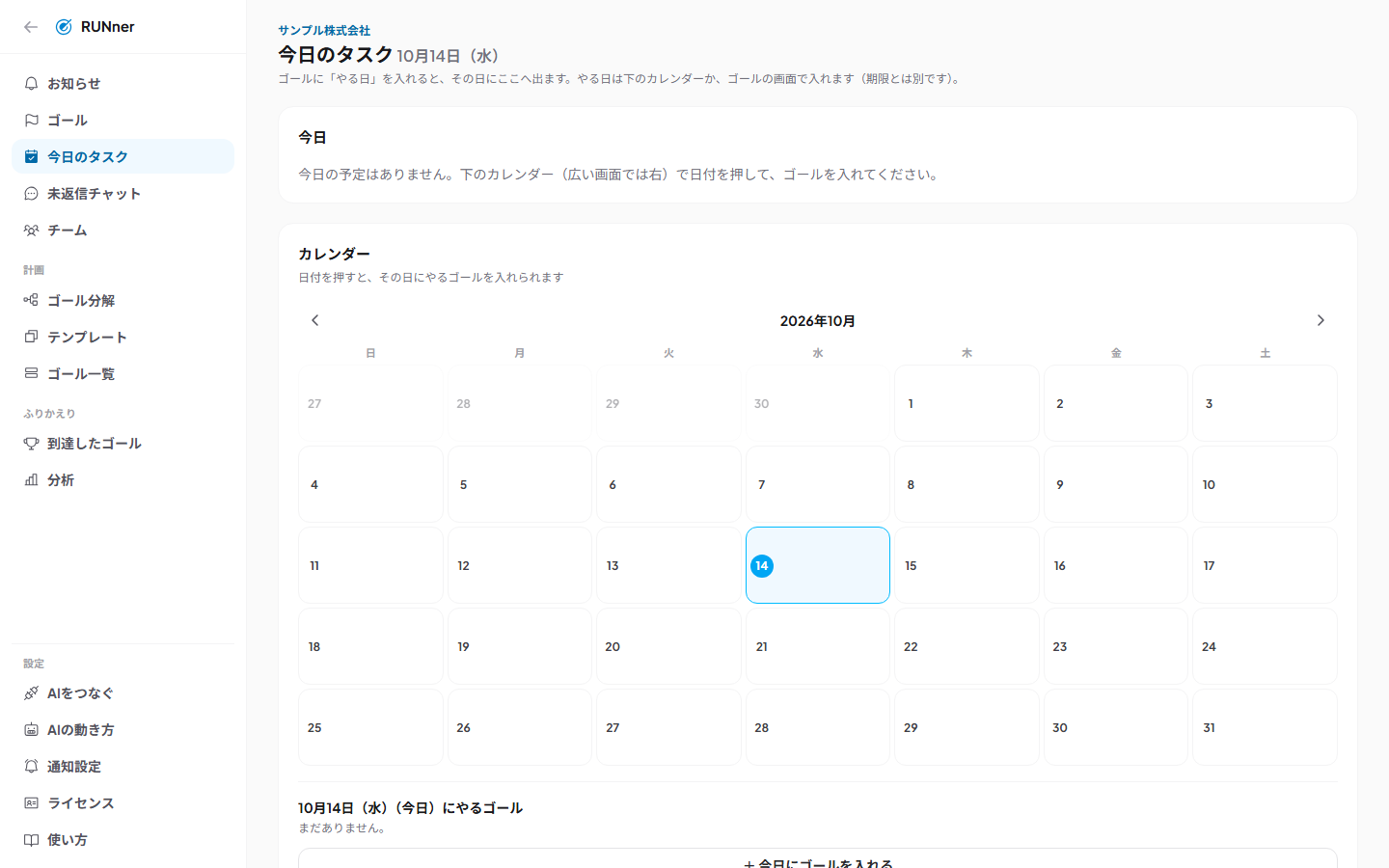
Task: Open the ゴール page in sidebar
Action: [x=123, y=121]
